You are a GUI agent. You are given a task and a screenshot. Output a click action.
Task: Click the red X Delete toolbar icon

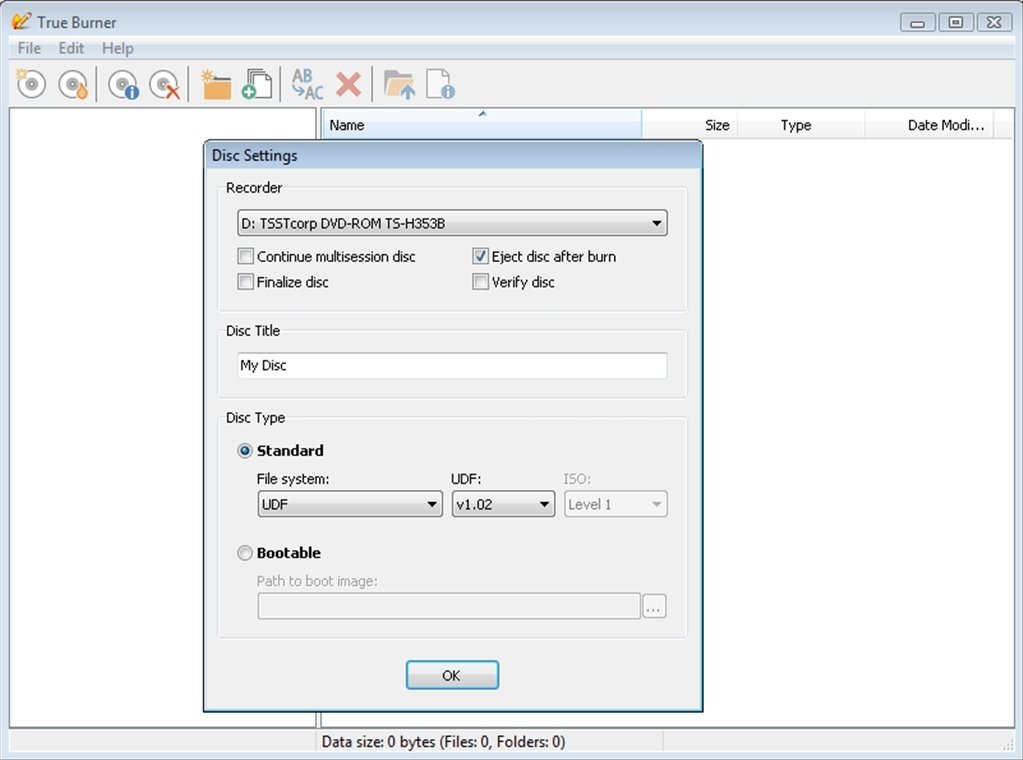pyautogui.click(x=349, y=84)
